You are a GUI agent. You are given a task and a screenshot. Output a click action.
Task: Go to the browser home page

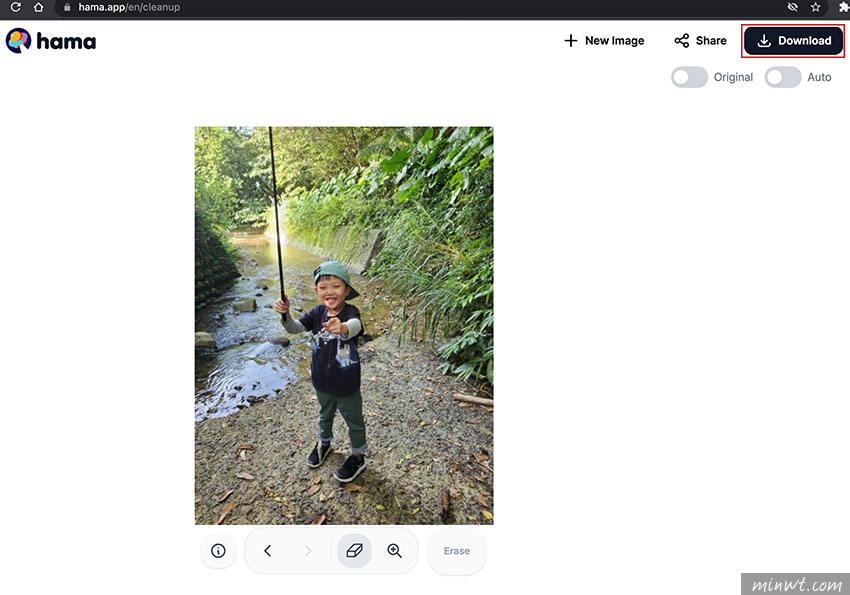(x=38, y=7)
